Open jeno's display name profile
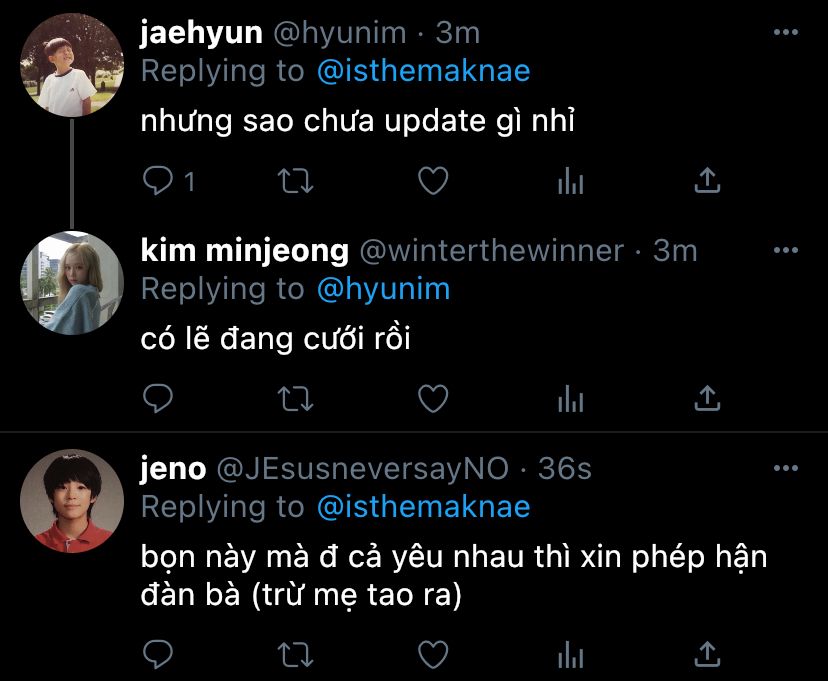 (x=173, y=468)
